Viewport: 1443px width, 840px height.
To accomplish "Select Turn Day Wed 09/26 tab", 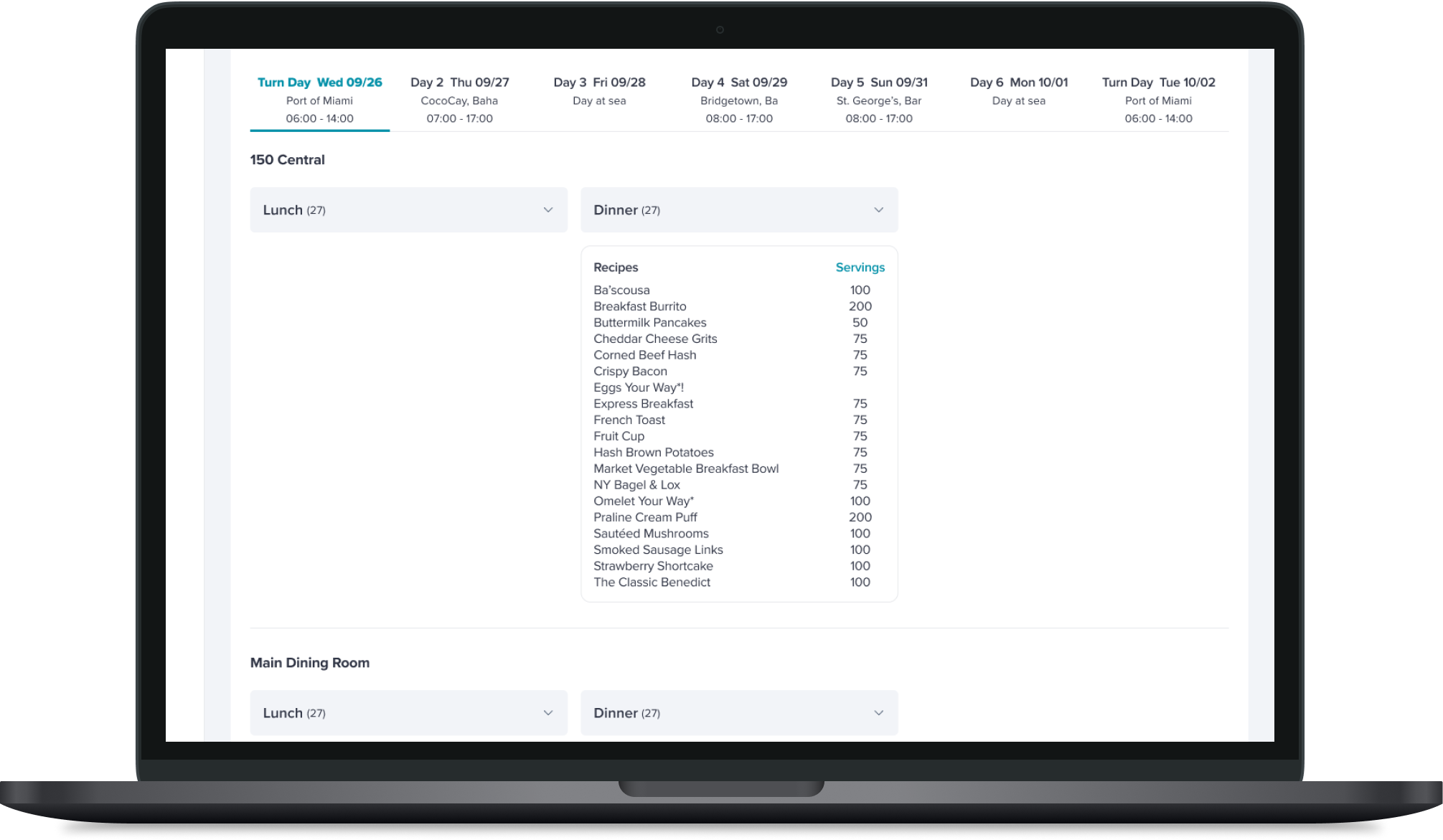I will 319,100.
